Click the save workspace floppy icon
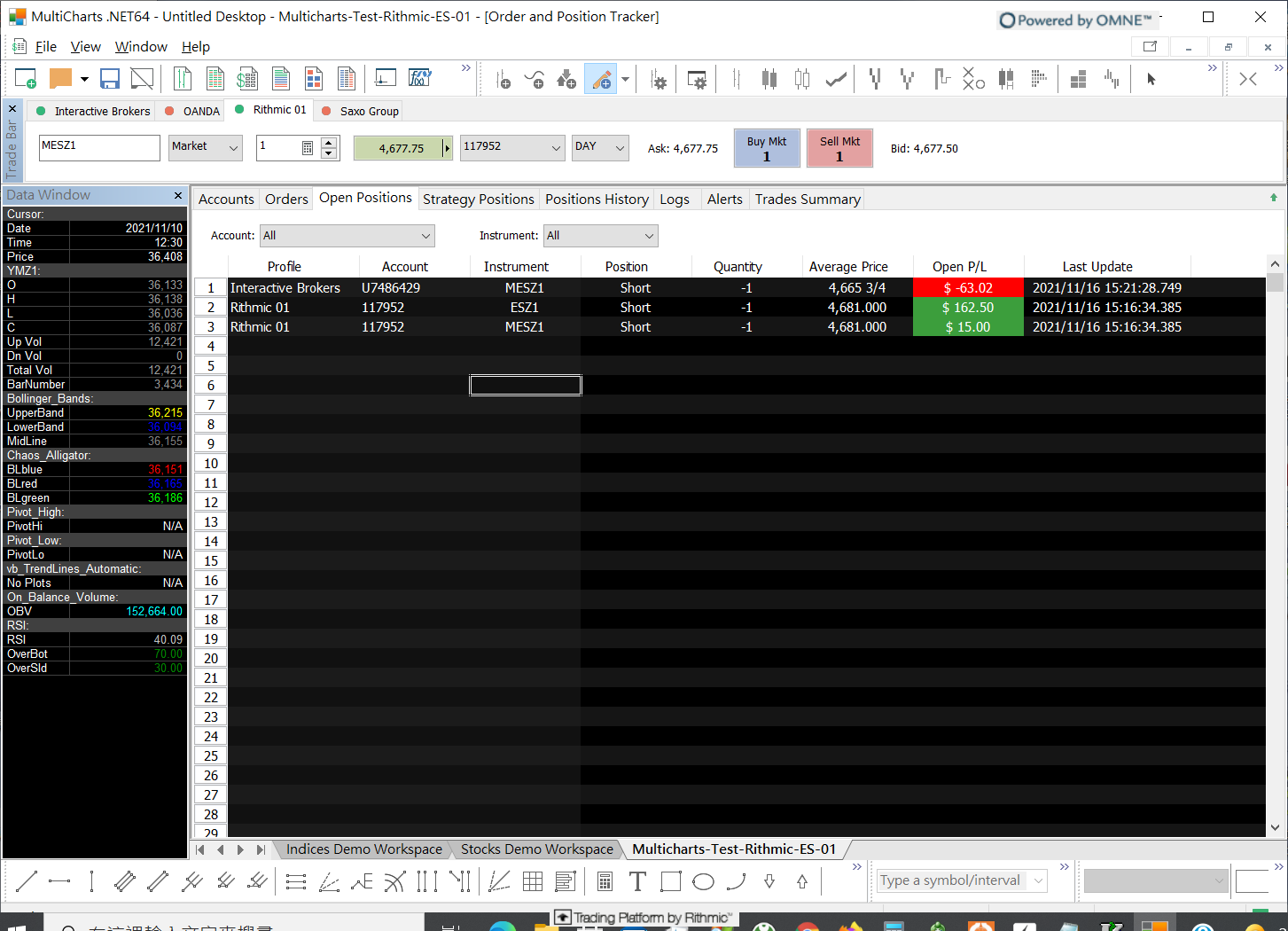 pyautogui.click(x=110, y=79)
